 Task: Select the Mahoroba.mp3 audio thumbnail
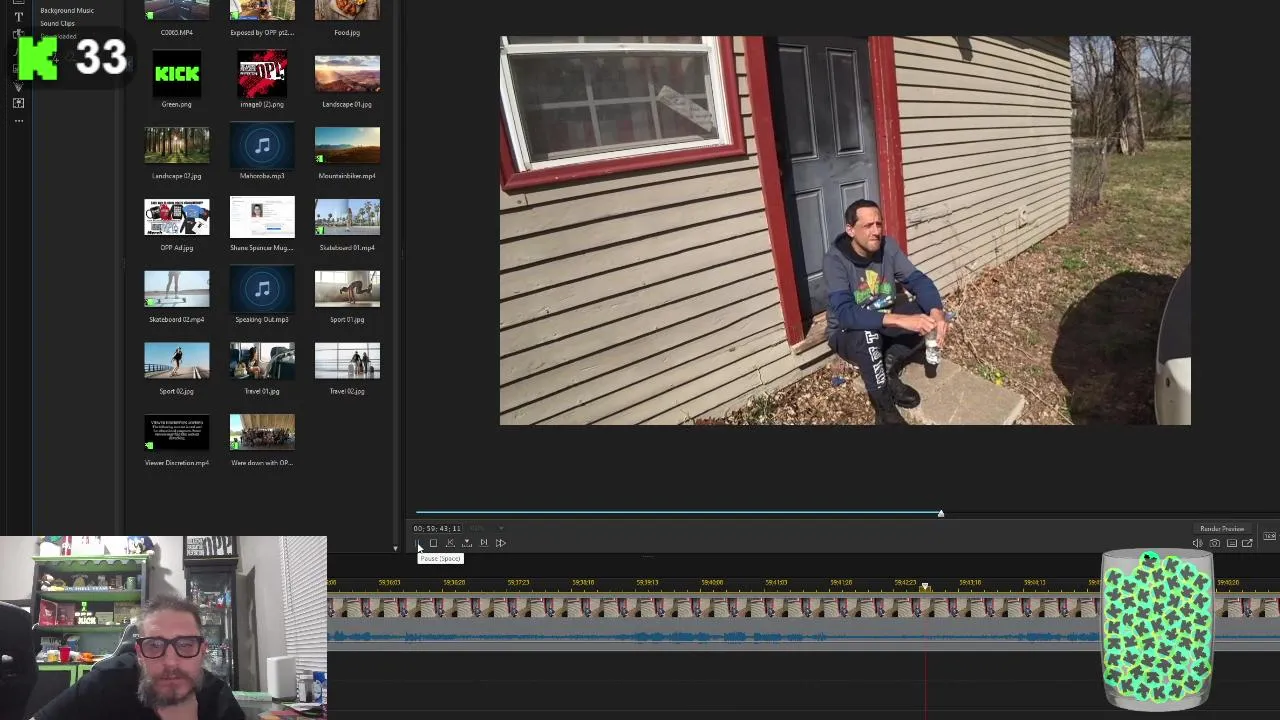point(262,146)
